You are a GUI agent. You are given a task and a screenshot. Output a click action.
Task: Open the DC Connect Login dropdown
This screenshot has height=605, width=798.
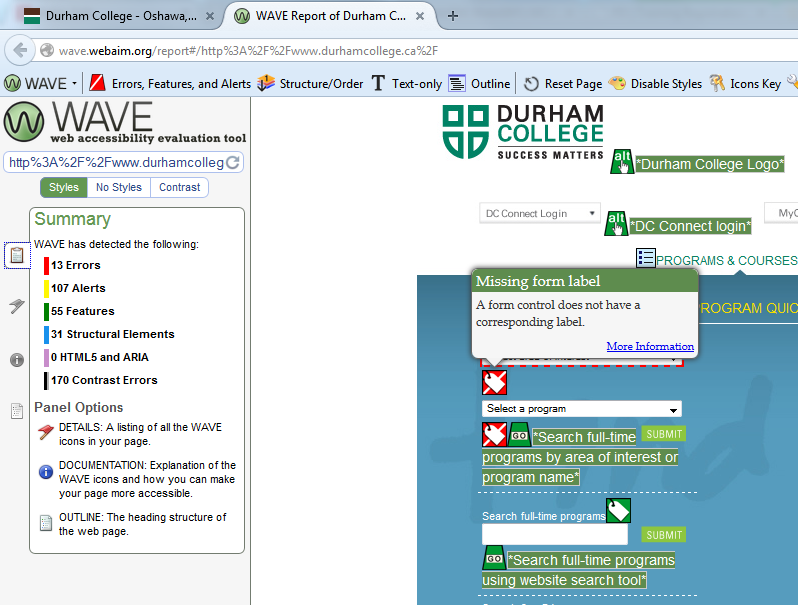coord(540,213)
